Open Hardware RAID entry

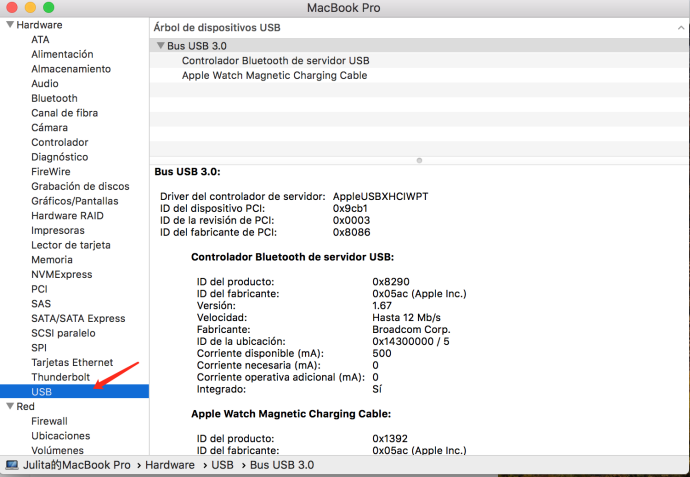[67, 216]
